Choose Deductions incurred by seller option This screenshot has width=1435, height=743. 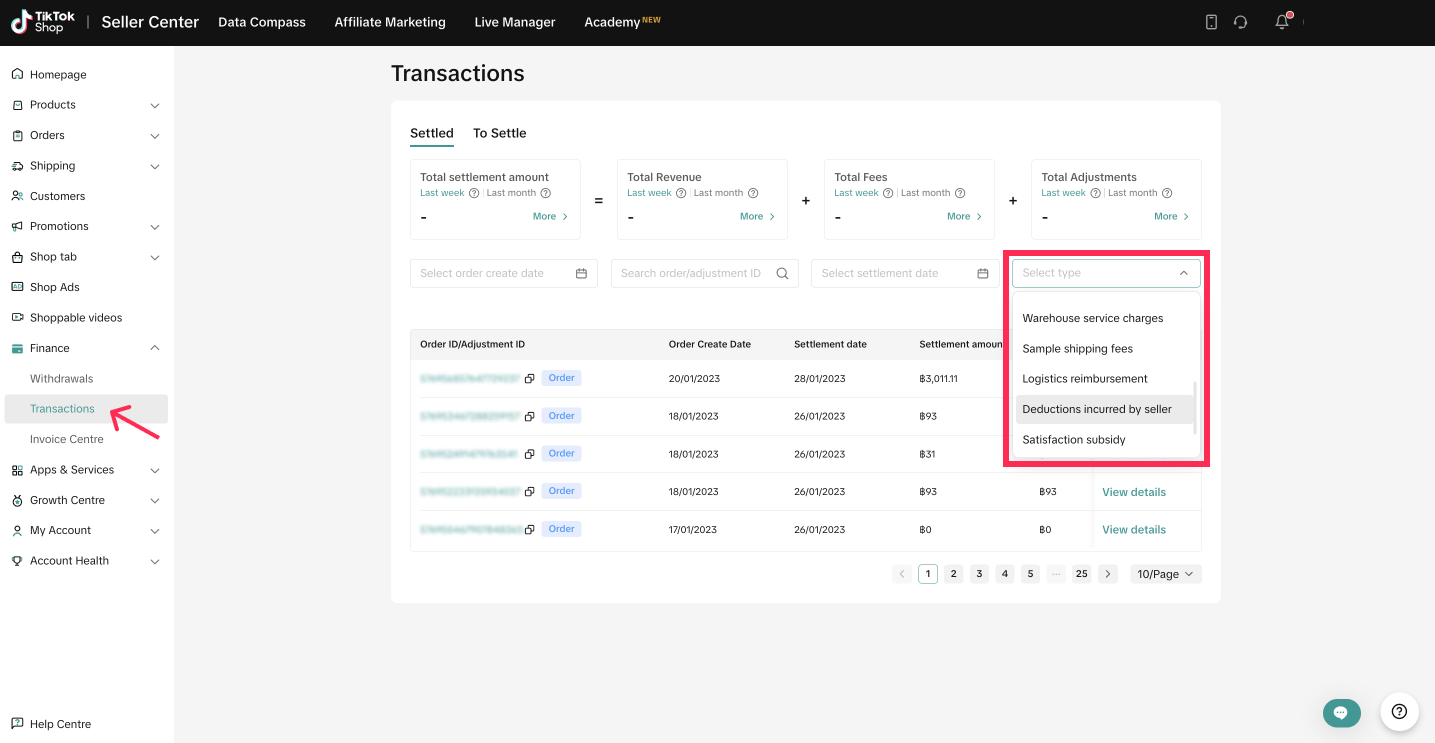[1096, 409]
